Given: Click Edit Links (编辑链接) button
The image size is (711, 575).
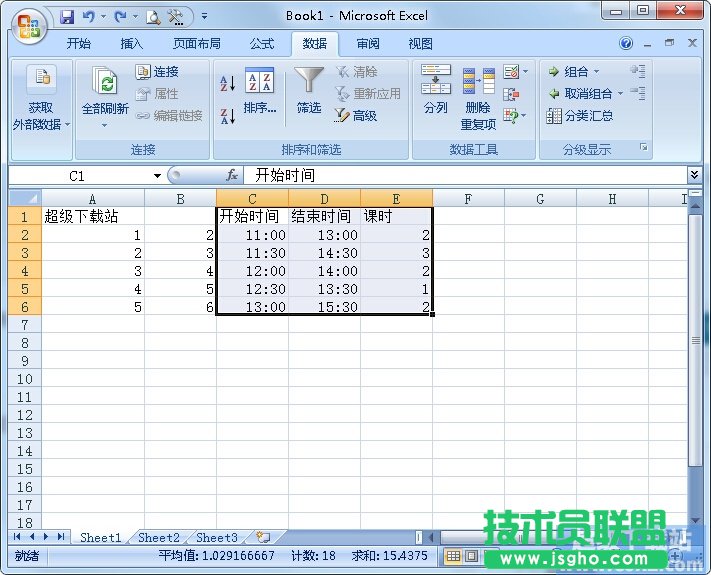Looking at the screenshot, I should point(169,116).
